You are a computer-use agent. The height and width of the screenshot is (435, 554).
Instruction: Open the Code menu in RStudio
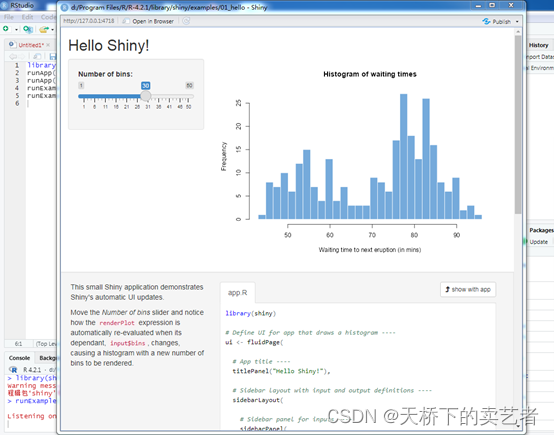(x=48, y=17)
